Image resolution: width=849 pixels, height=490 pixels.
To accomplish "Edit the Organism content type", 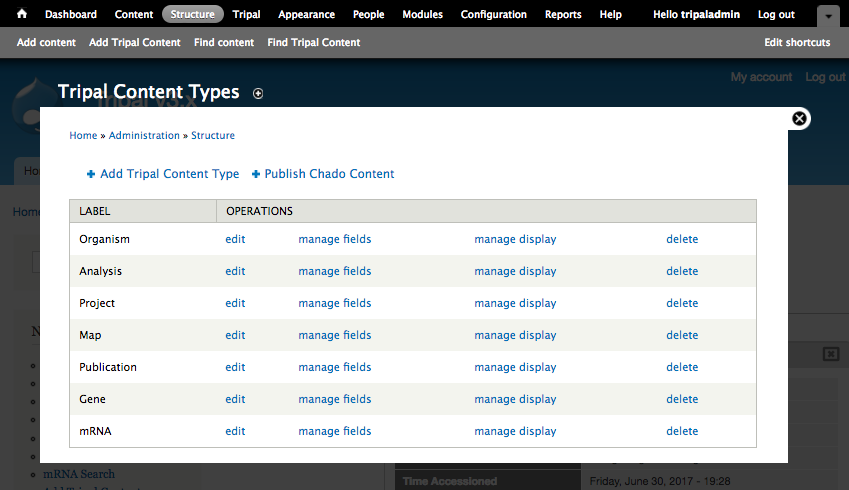I will click(235, 239).
